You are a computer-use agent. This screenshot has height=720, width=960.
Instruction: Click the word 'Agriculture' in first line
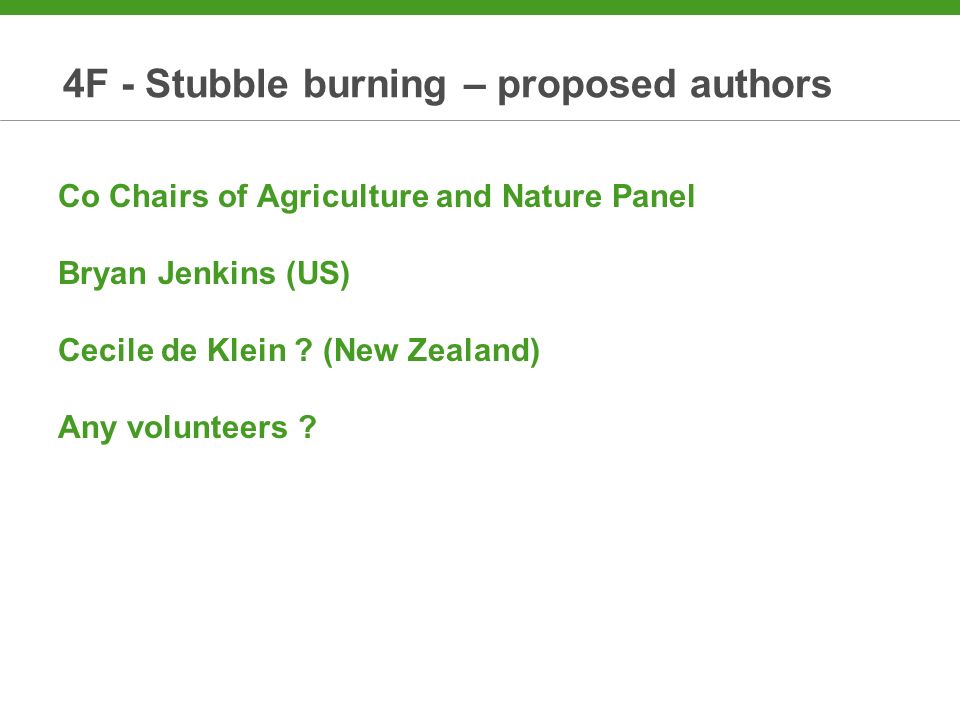(x=343, y=198)
